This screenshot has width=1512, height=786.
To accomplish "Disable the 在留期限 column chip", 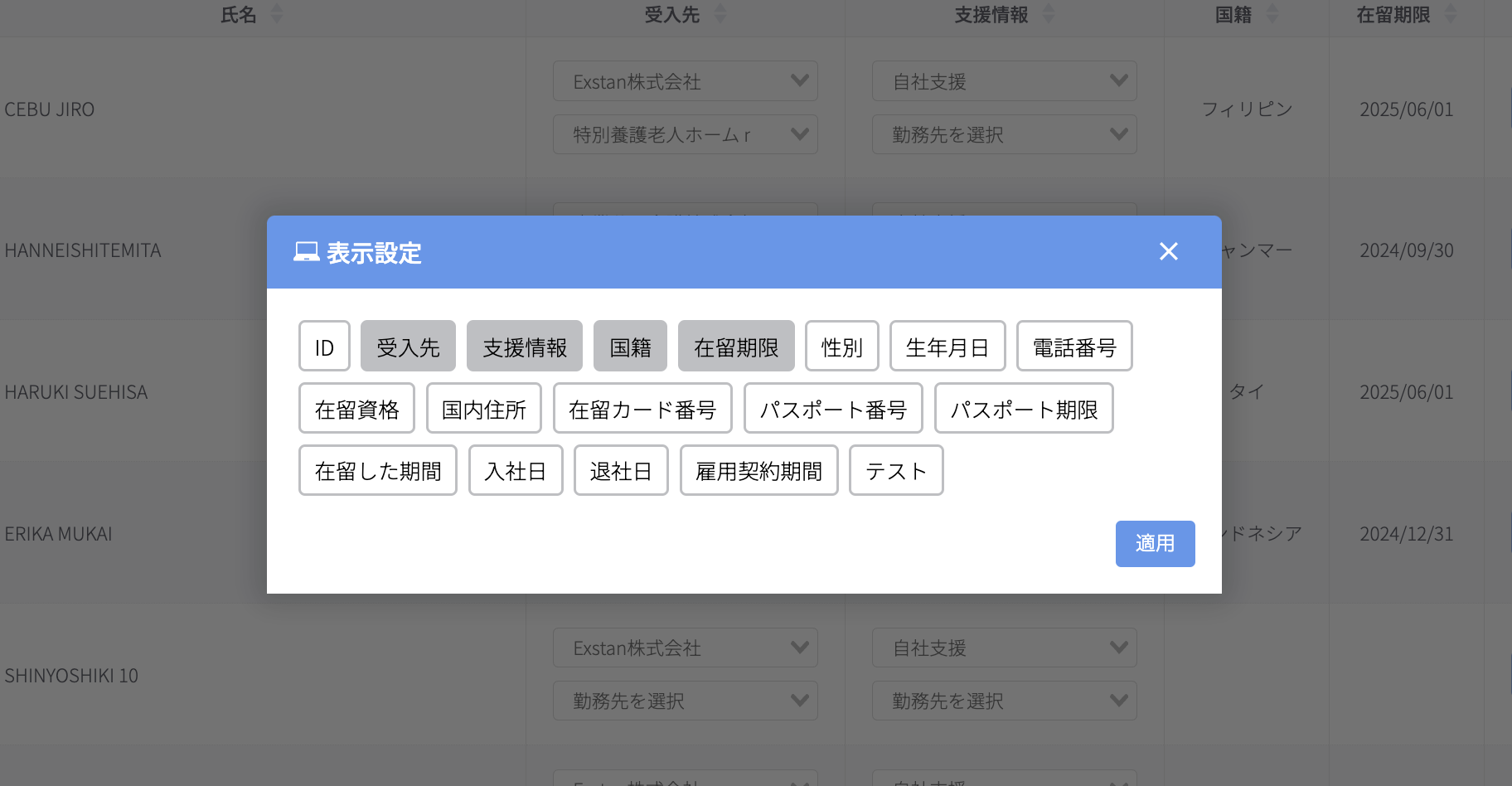I will tap(736, 347).
